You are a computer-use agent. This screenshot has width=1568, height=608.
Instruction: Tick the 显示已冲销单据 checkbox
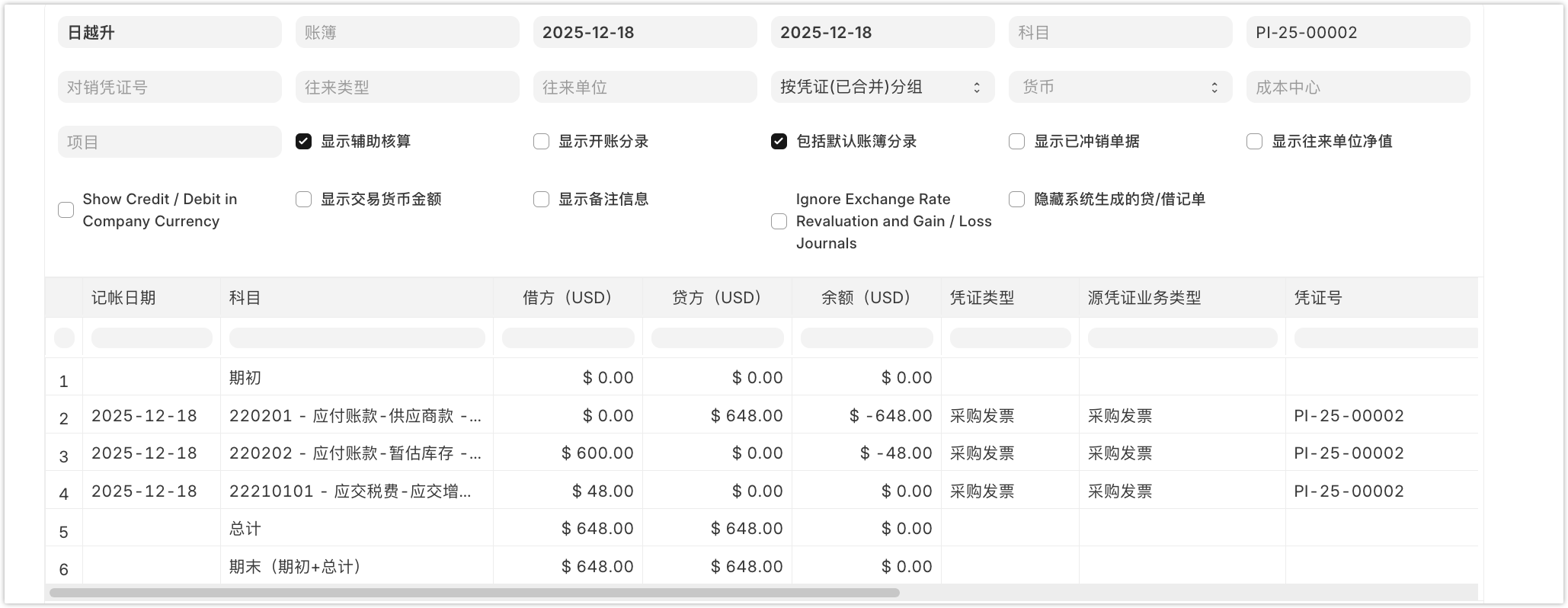(x=1016, y=142)
